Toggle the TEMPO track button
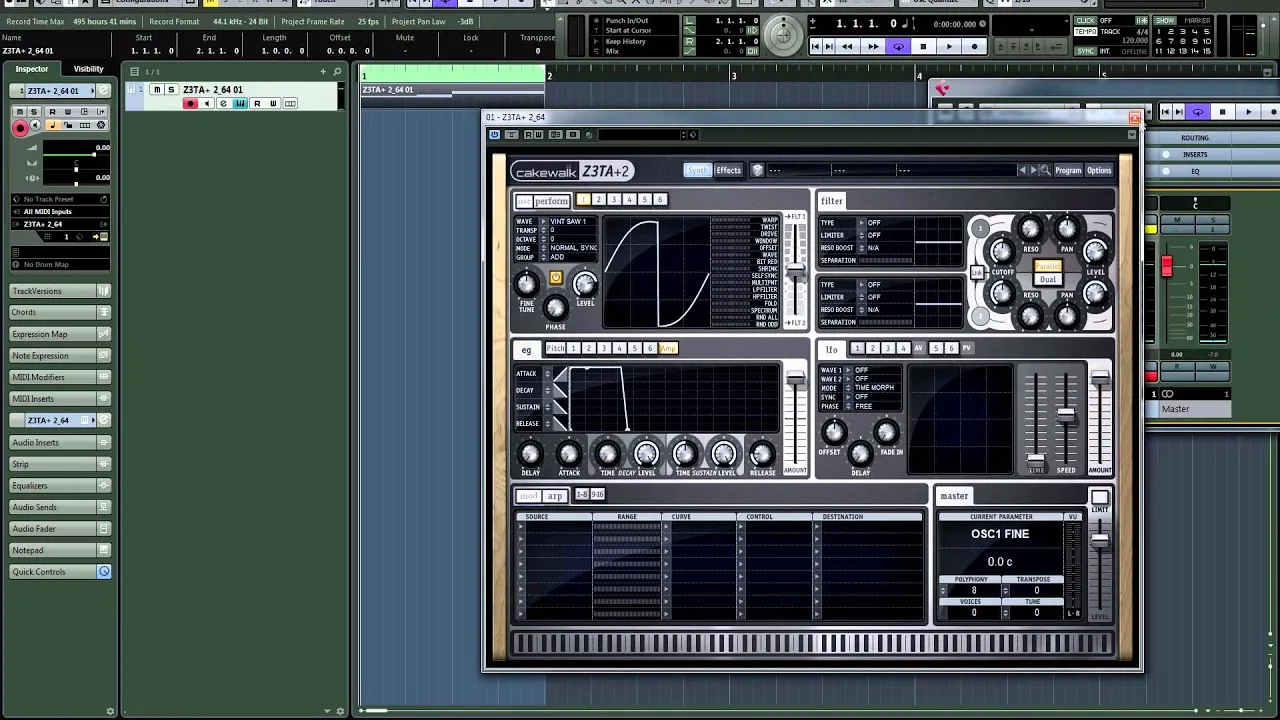Image resolution: width=1280 pixels, height=720 pixels. click(1086, 31)
